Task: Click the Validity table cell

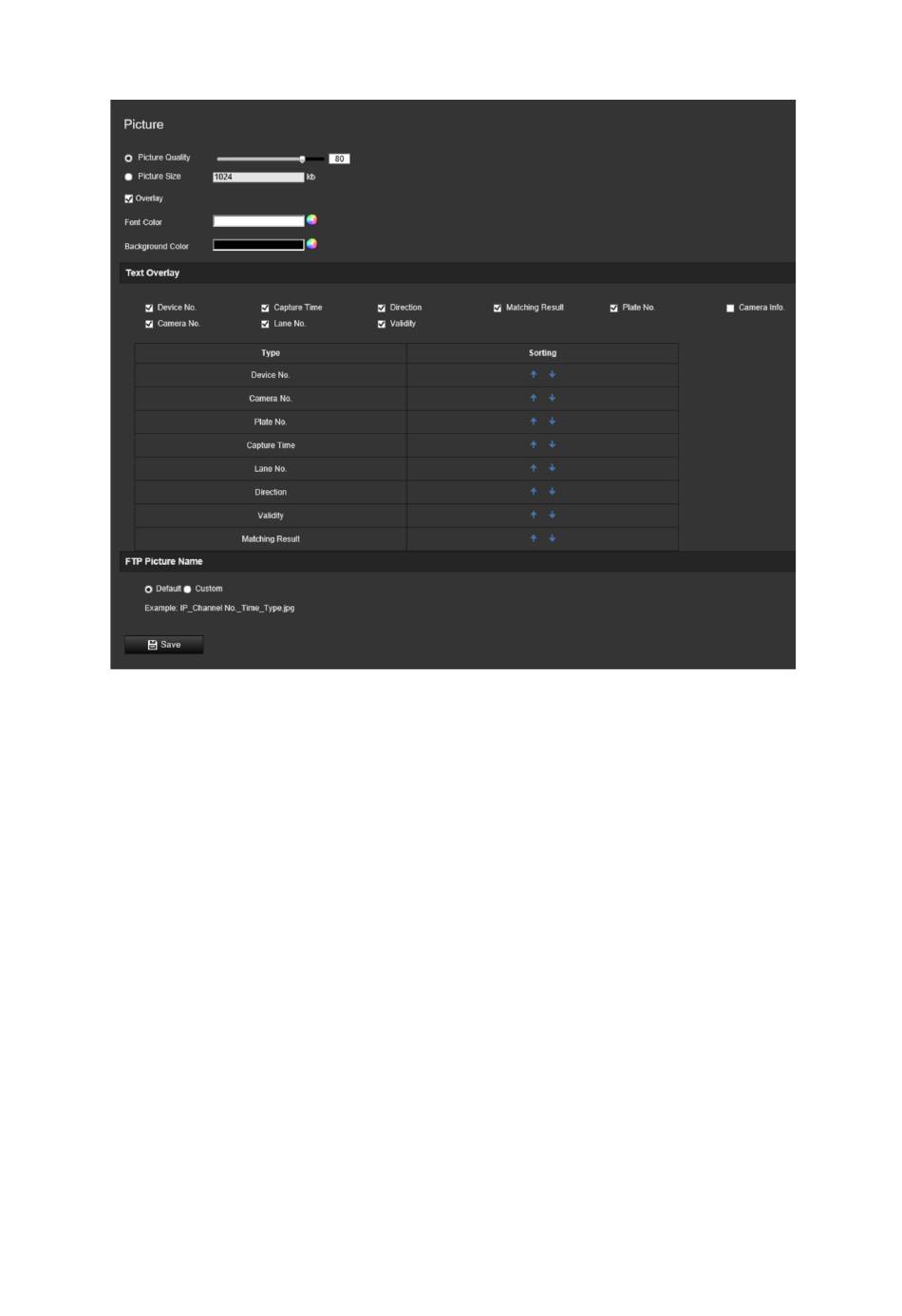Action: pos(271,516)
